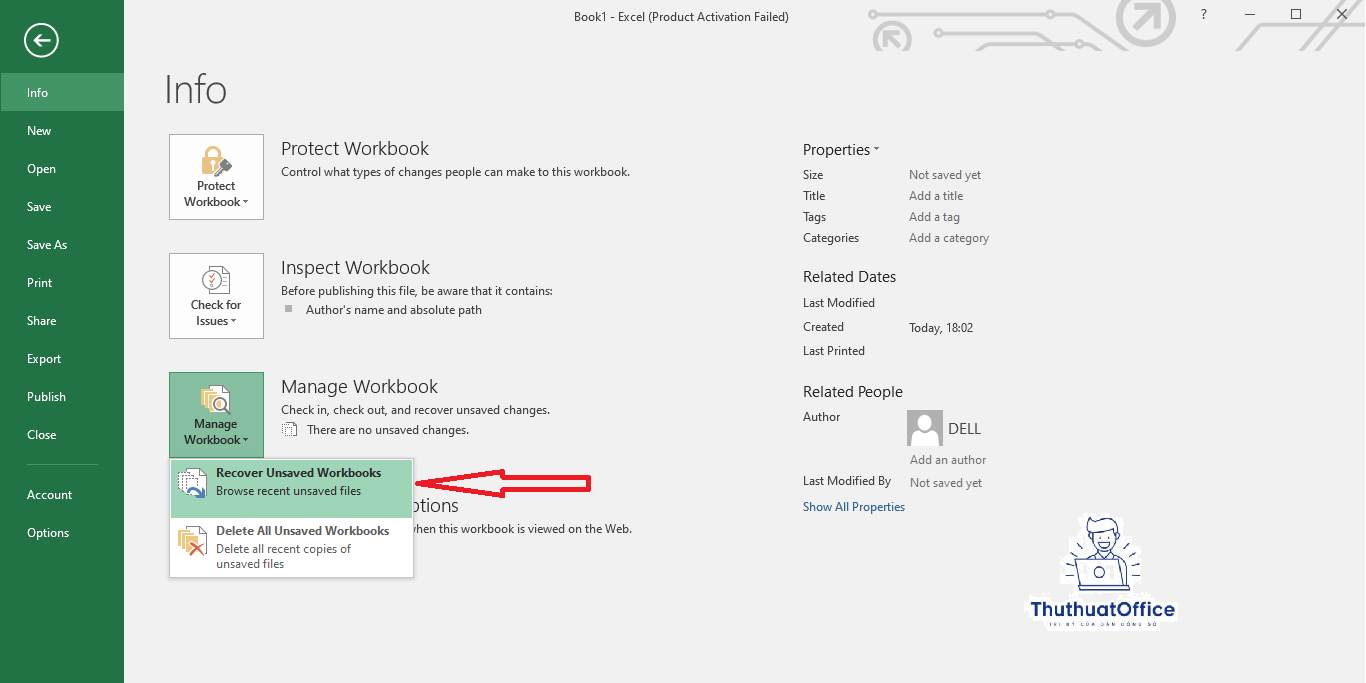Collapse the Manage Workbook dropdown button
This screenshot has height=683, width=1366.
pyautogui.click(x=216, y=415)
